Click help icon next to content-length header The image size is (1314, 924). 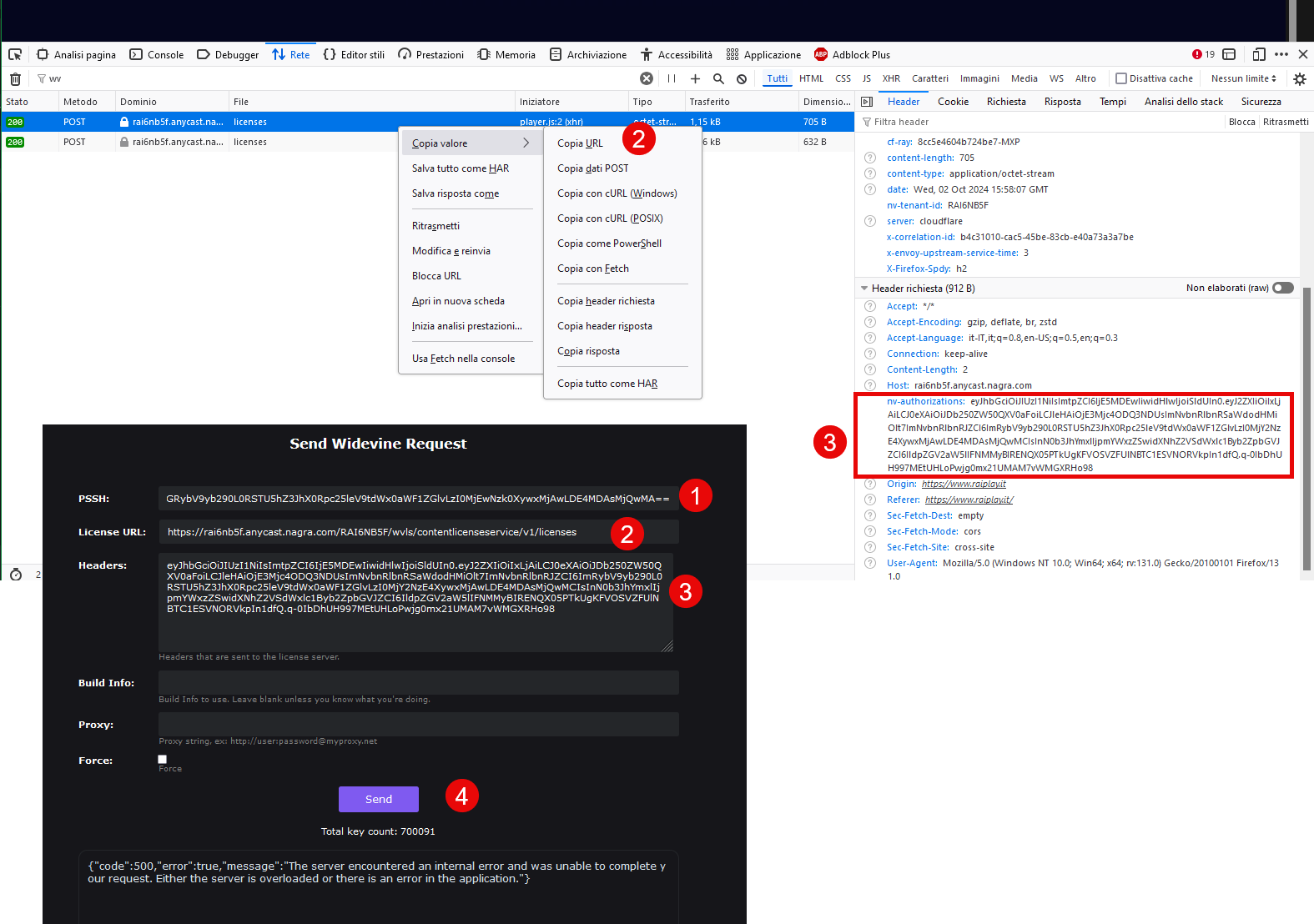tap(870, 158)
